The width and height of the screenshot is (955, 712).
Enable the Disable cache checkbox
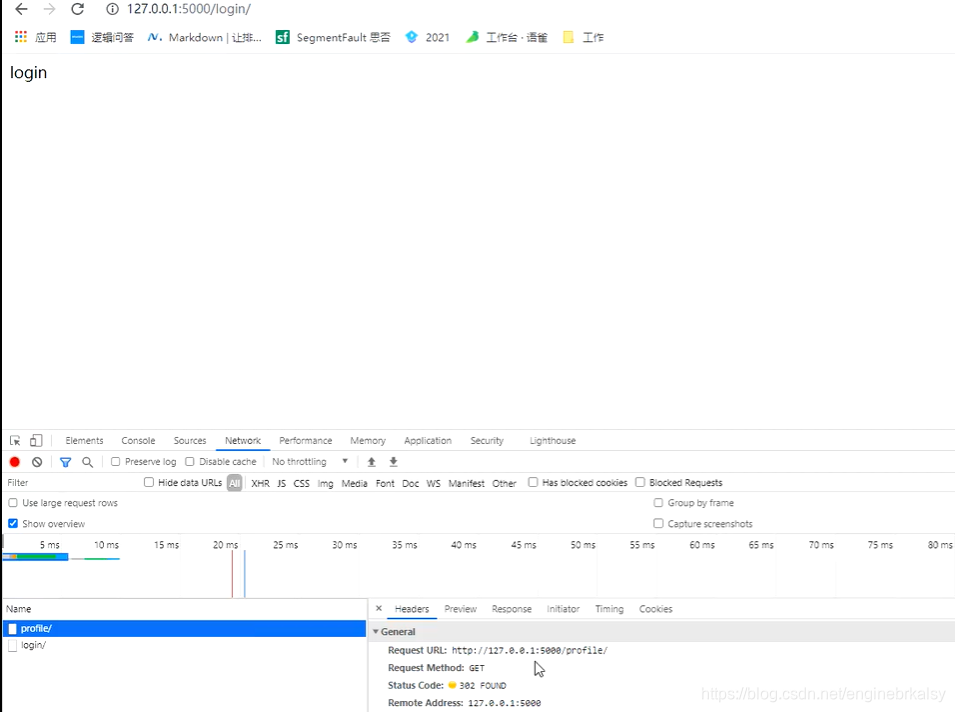point(189,462)
